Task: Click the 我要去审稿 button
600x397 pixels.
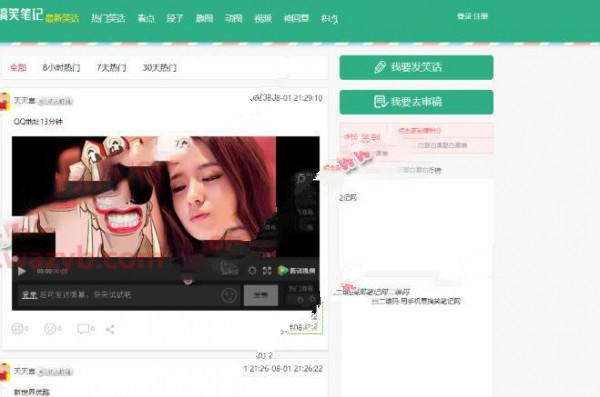Action: 416,102
